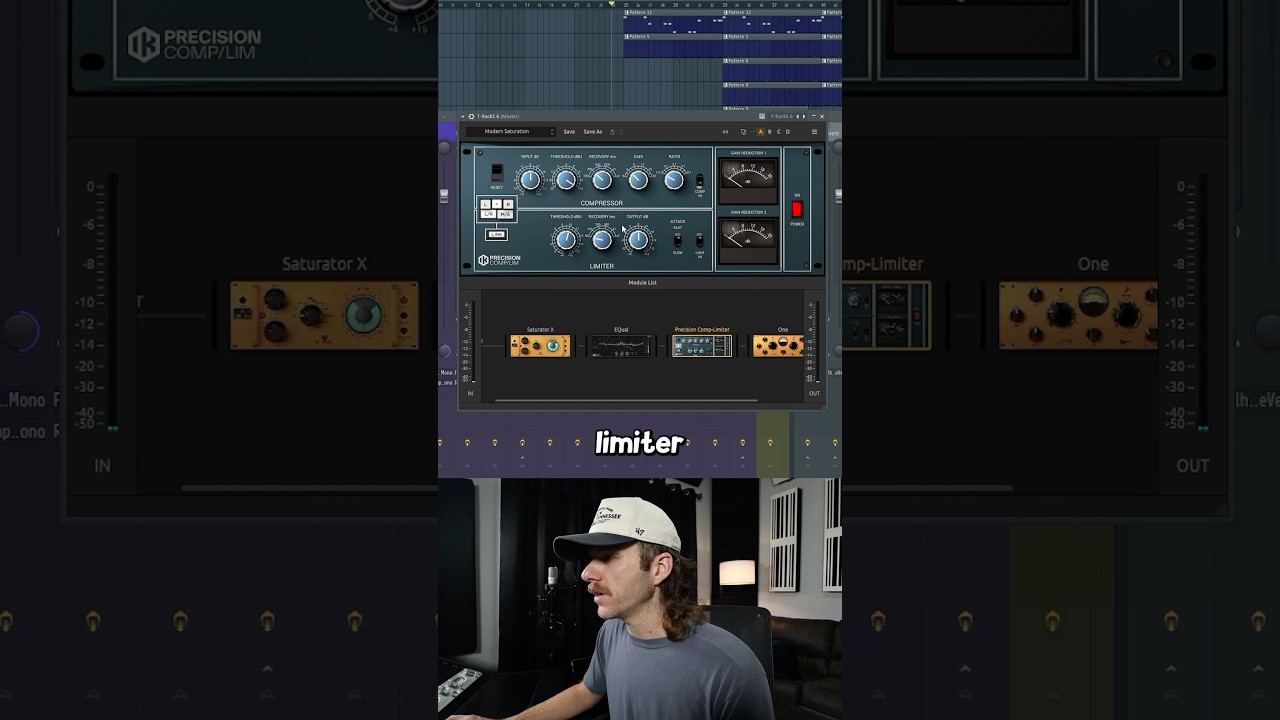Image resolution: width=1280 pixels, height=720 pixels.
Task: Open the Module List header
Action: 643,283
